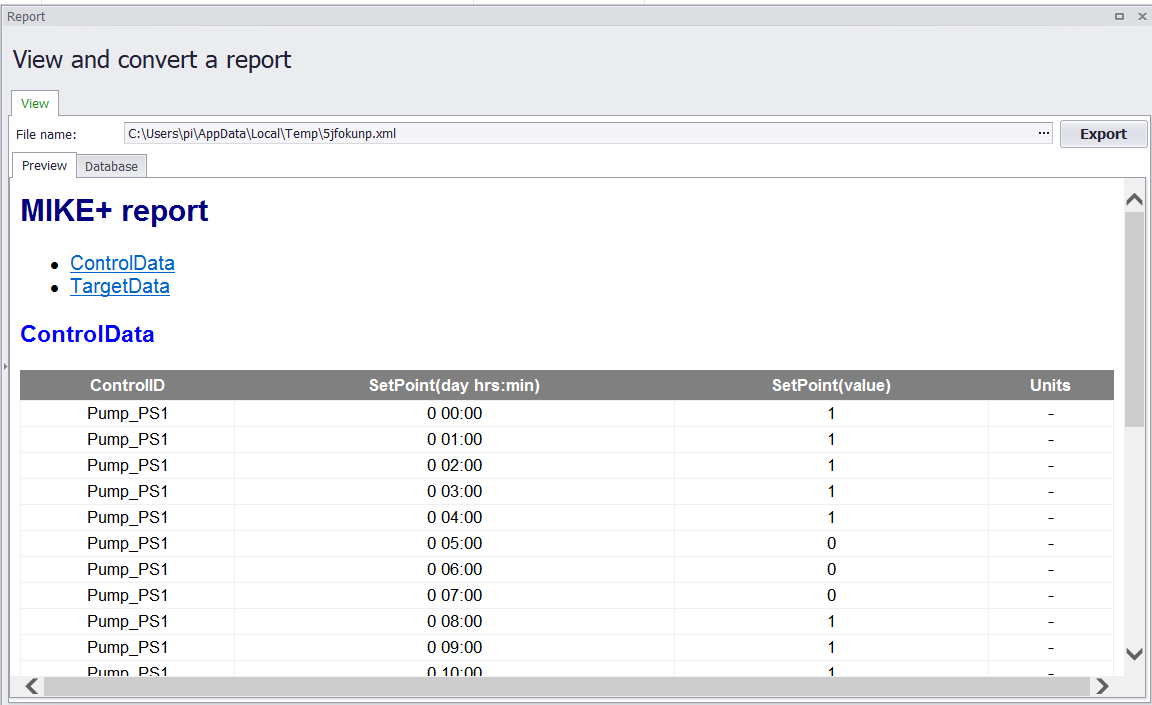
Task: Click horizontal scrollbar right arrow
Action: point(1102,686)
